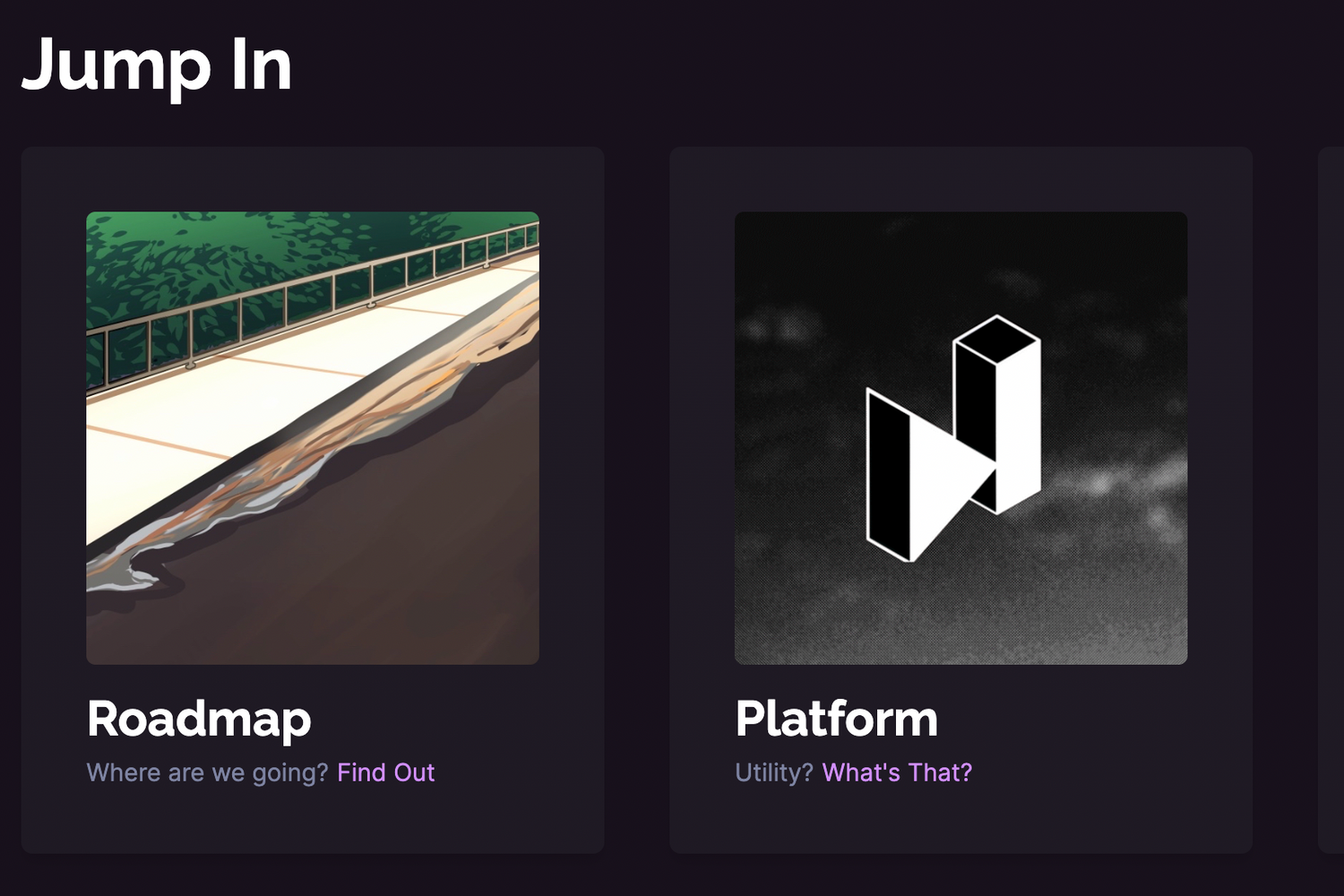Click empty space below Roadmap's subtitle

click(312, 820)
